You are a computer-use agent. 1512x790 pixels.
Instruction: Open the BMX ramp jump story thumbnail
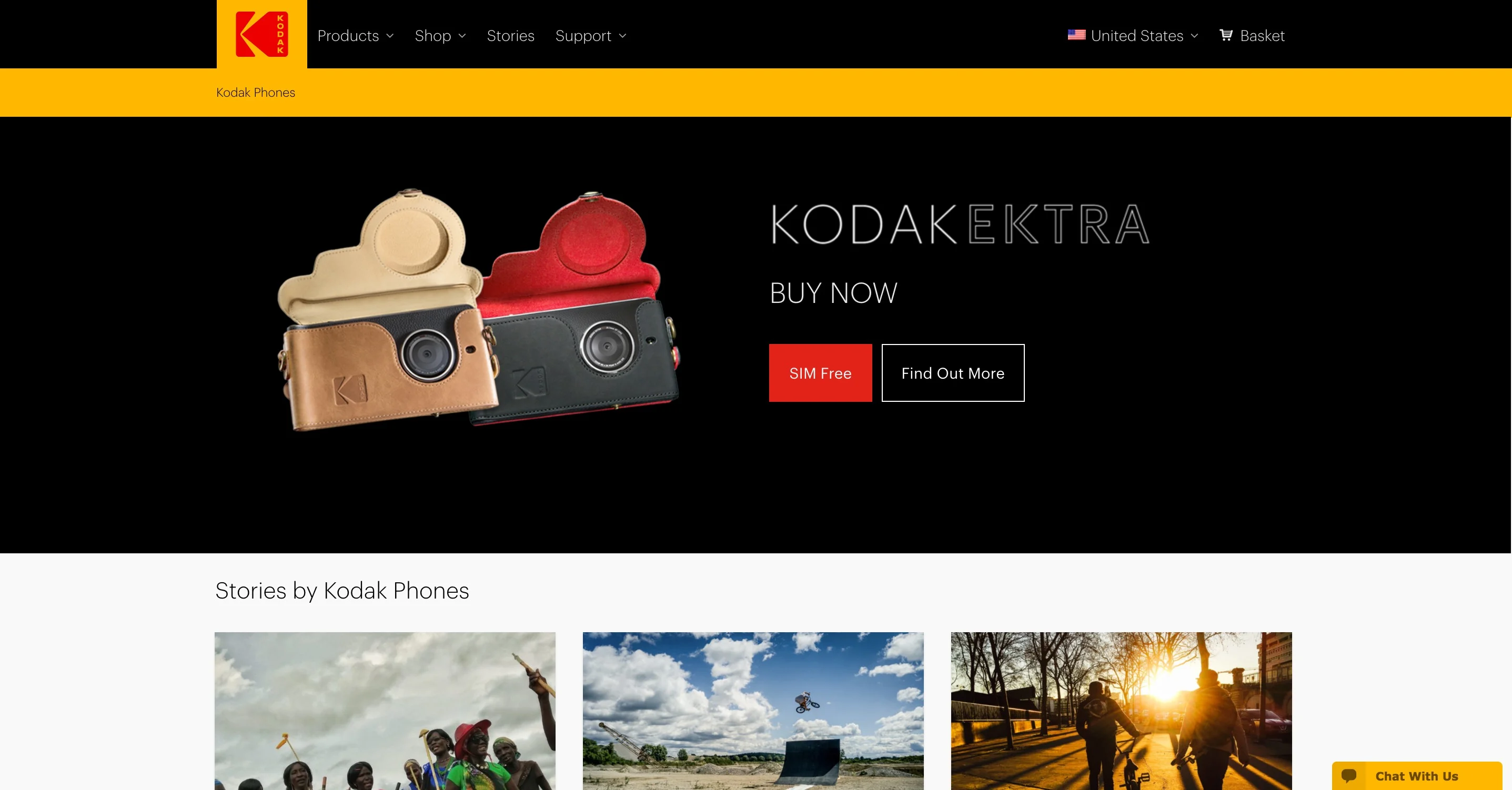coord(753,711)
